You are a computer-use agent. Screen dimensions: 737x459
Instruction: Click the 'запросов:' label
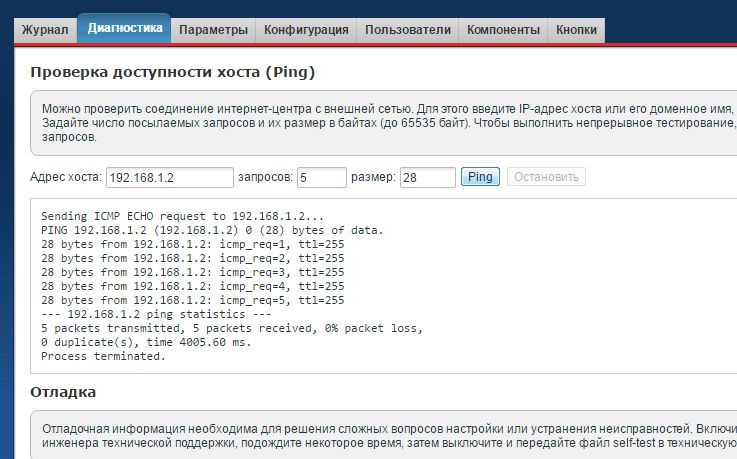(266, 177)
